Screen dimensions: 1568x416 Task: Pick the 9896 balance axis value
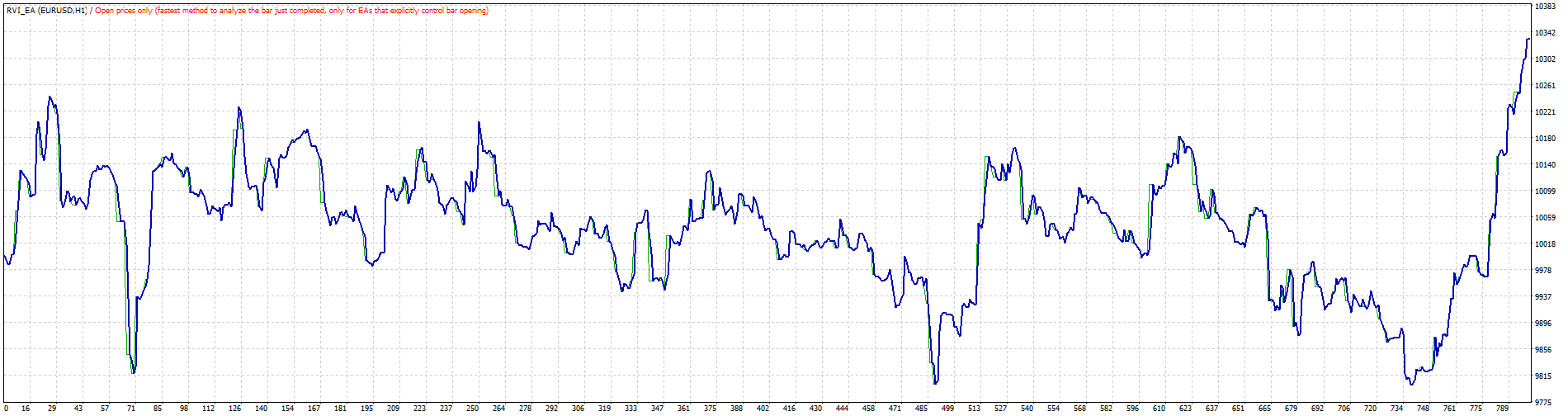(x=1542, y=324)
